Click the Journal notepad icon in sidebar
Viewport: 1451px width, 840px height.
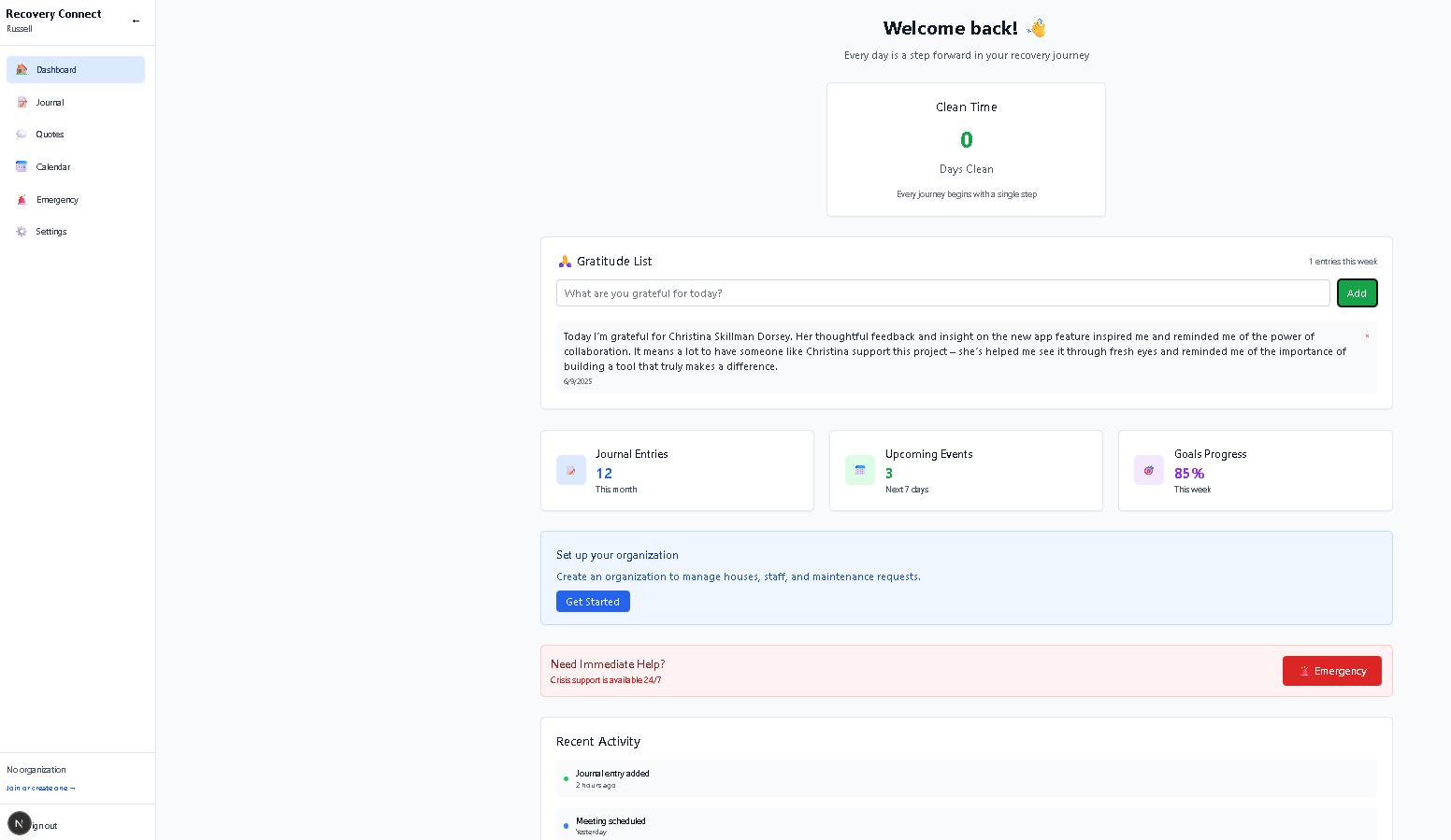click(22, 102)
